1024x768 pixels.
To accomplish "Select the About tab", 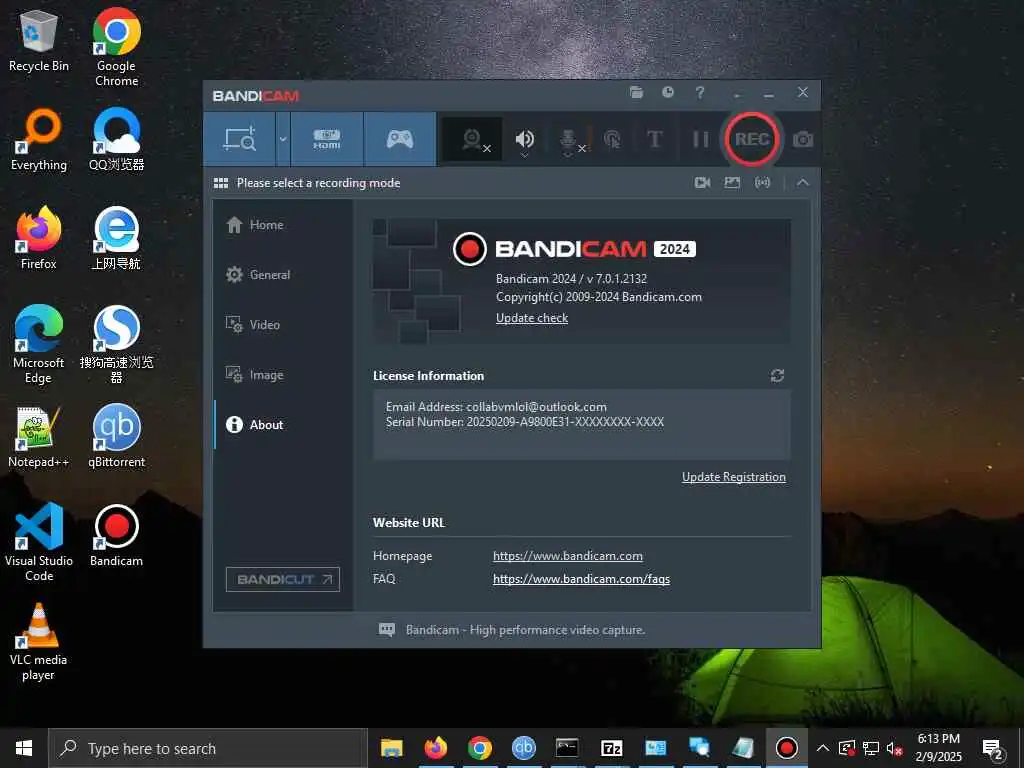I will 283,424.
